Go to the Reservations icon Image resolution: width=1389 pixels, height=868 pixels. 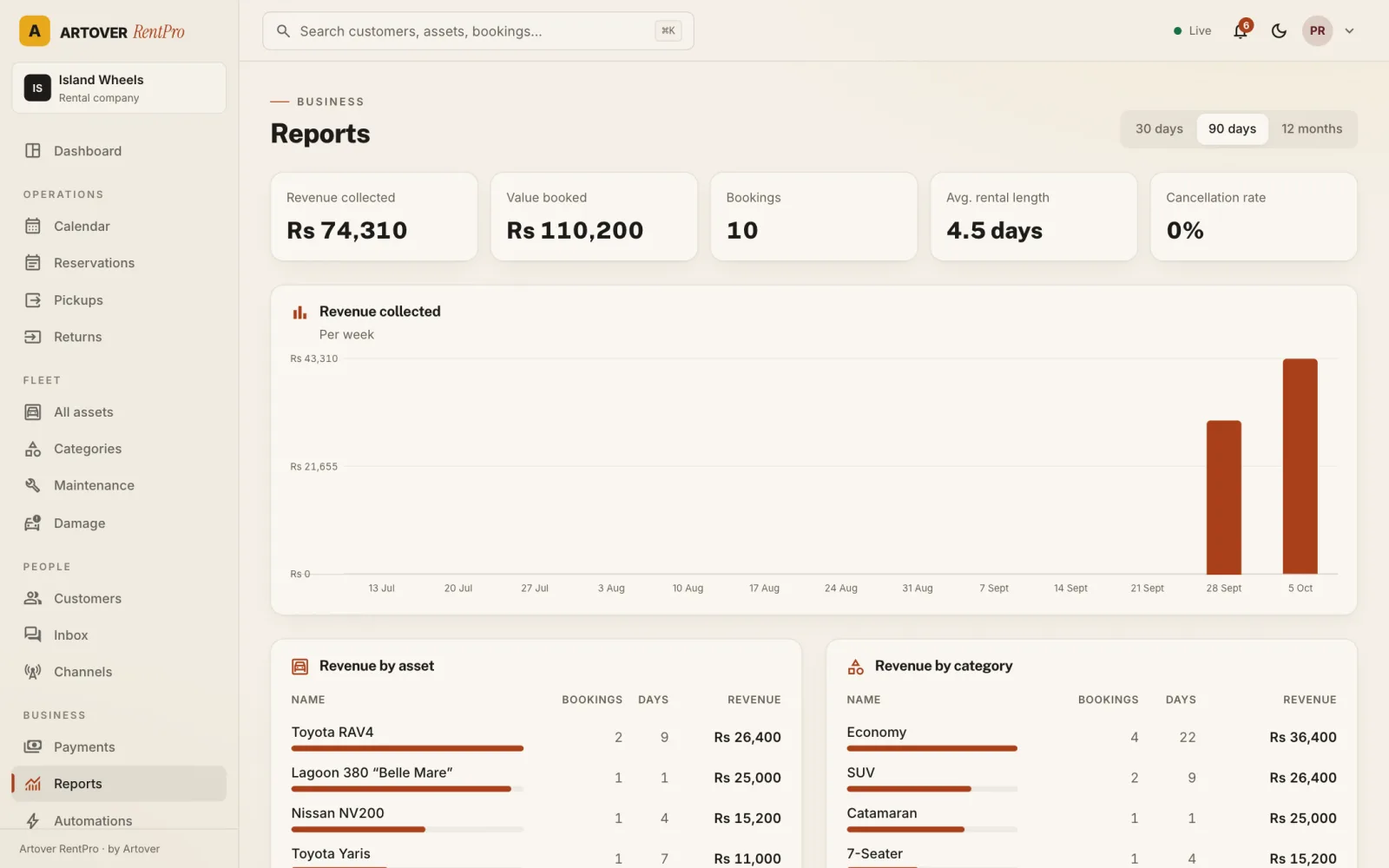coord(33,262)
